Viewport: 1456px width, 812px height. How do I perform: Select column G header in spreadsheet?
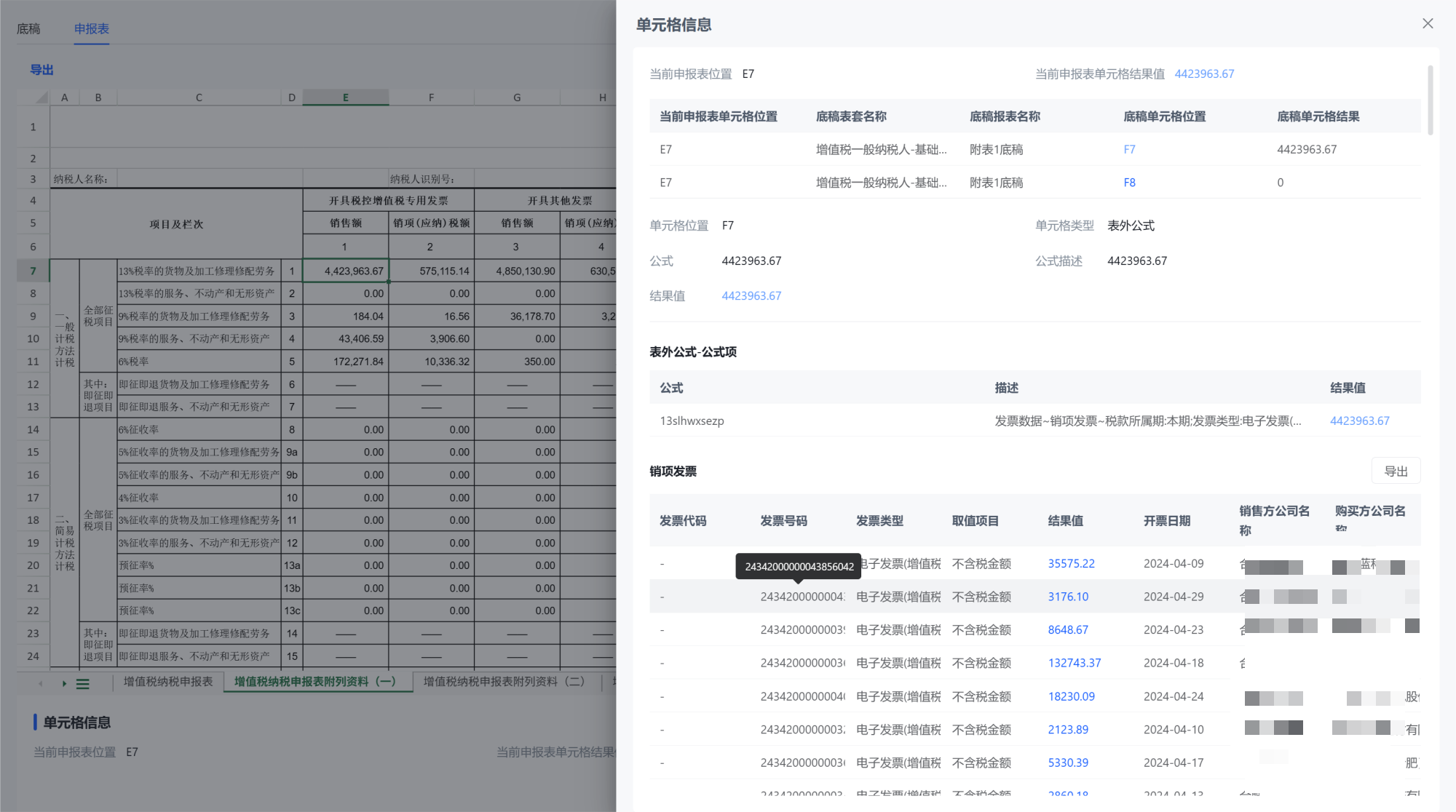(x=517, y=97)
